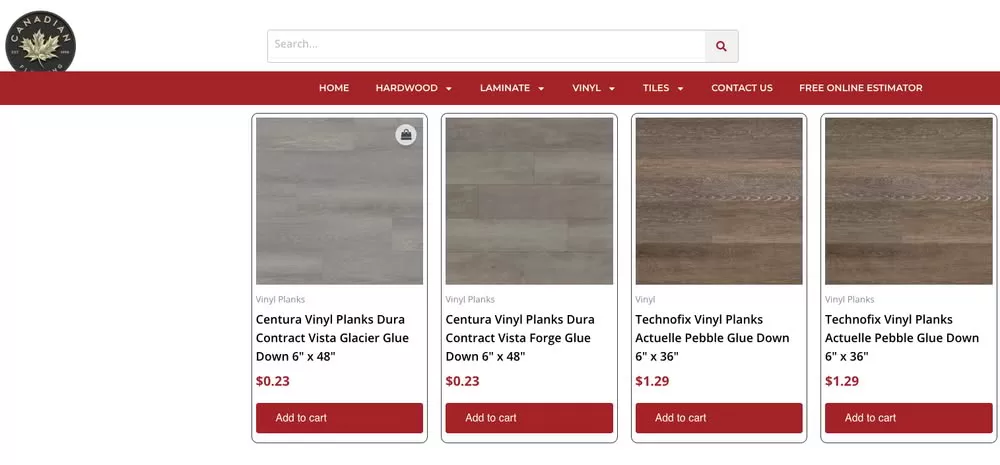Click the $1.29 price on third product
Image resolution: width=1000 pixels, height=465 pixels.
(652, 381)
